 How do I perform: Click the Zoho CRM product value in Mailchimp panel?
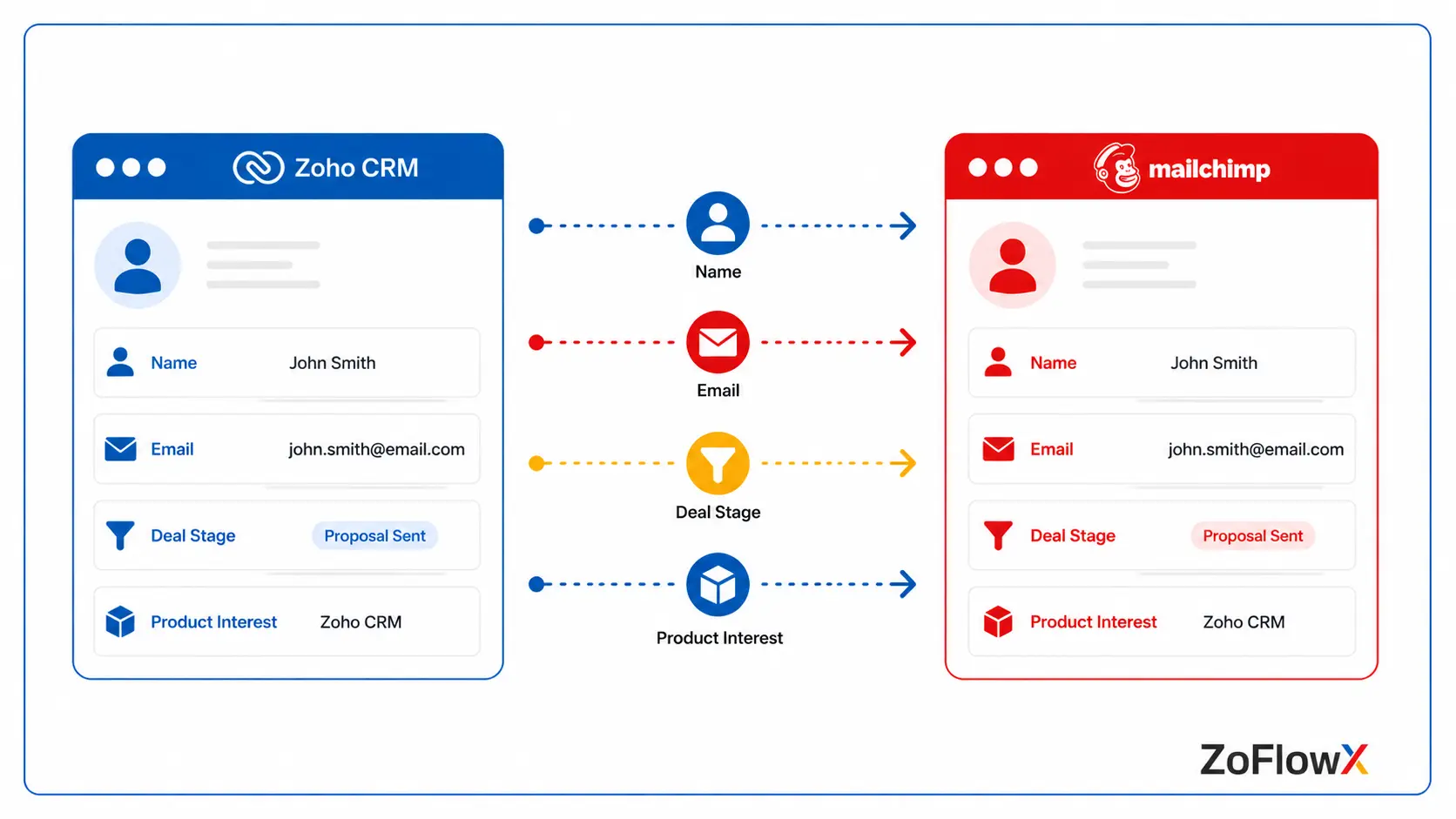coord(1244,621)
